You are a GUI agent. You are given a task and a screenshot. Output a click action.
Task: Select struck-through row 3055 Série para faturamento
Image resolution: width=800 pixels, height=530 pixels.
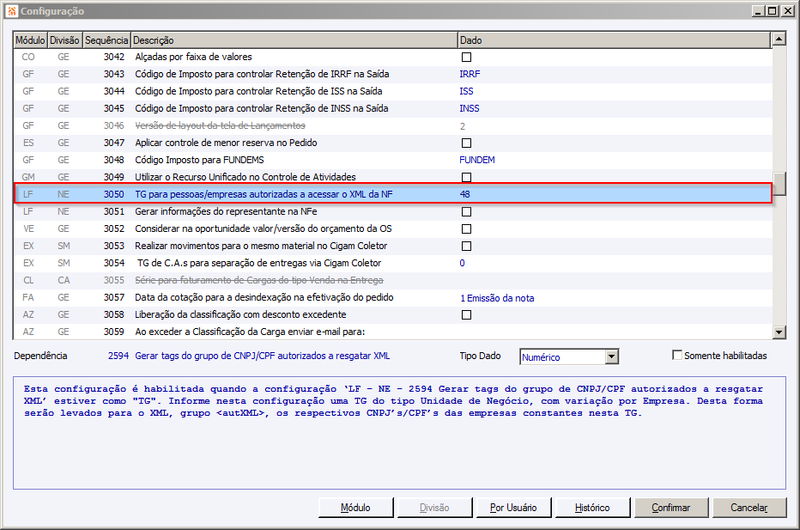coord(393,281)
